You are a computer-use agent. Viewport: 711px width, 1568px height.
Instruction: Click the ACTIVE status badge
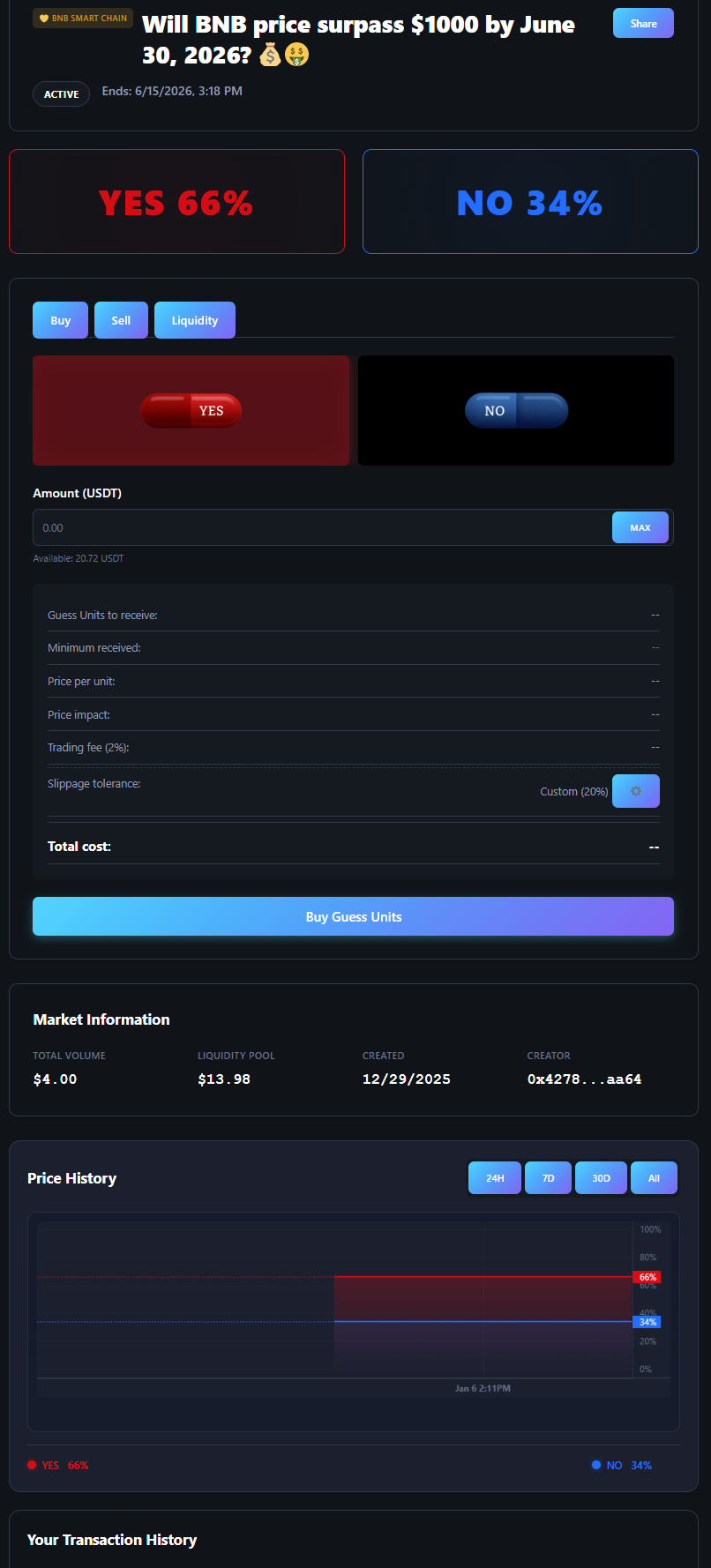61,93
